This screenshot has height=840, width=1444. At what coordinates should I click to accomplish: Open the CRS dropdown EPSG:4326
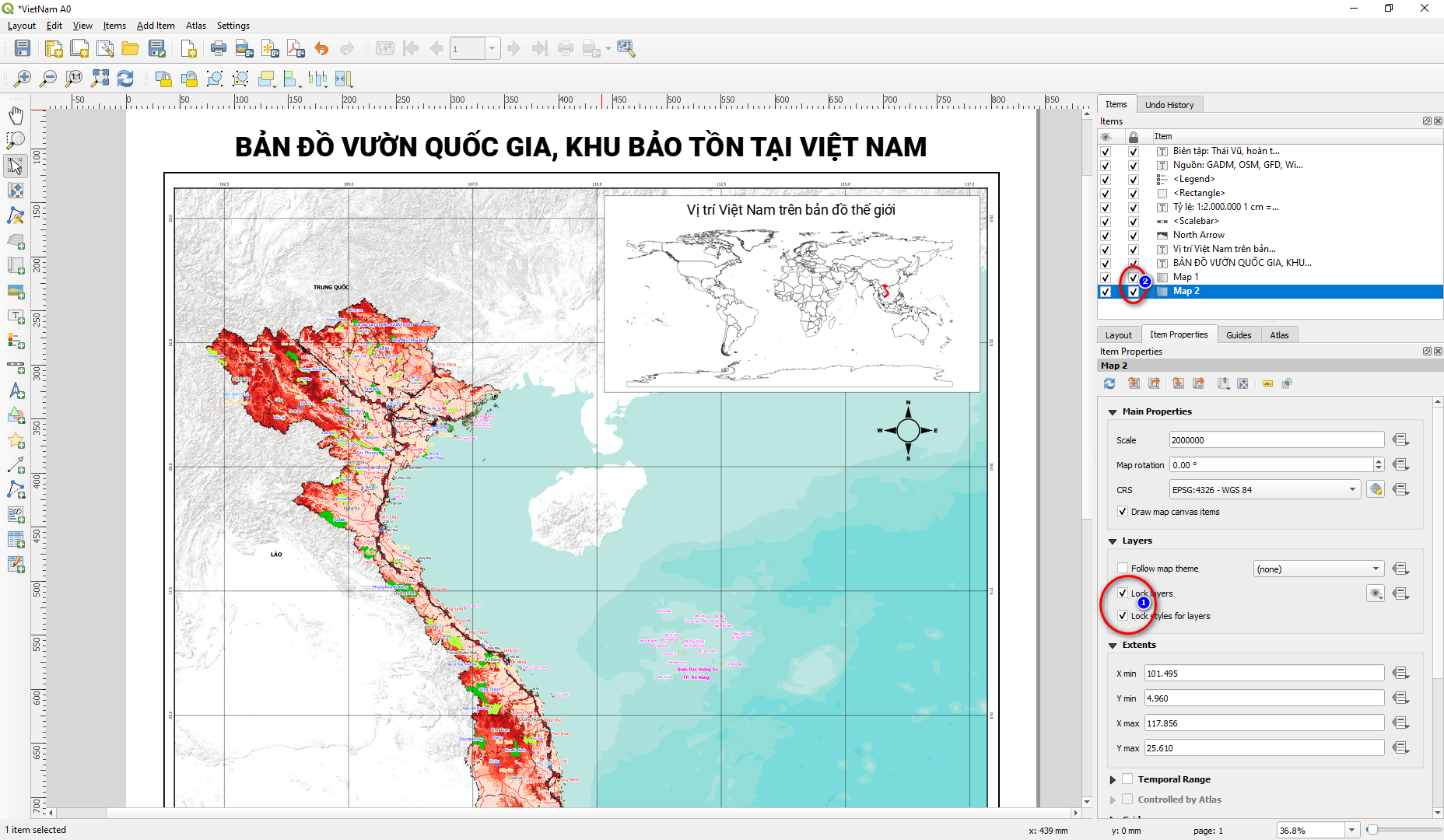[x=1265, y=489]
